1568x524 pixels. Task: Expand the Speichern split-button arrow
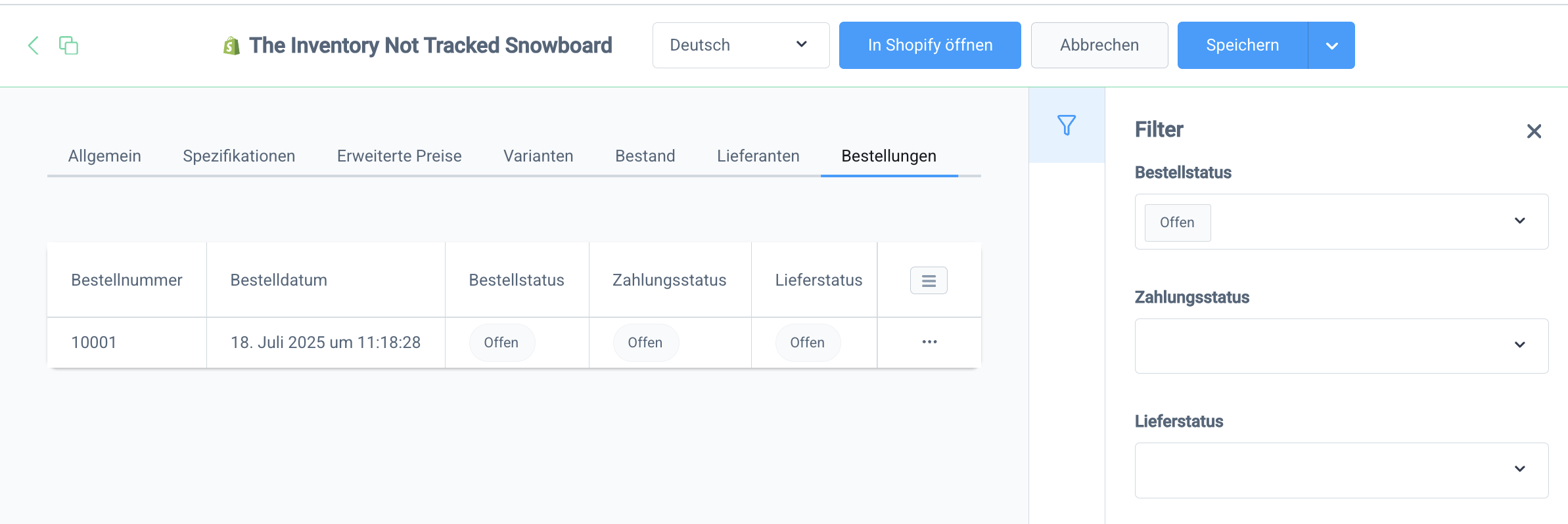coord(1331,45)
